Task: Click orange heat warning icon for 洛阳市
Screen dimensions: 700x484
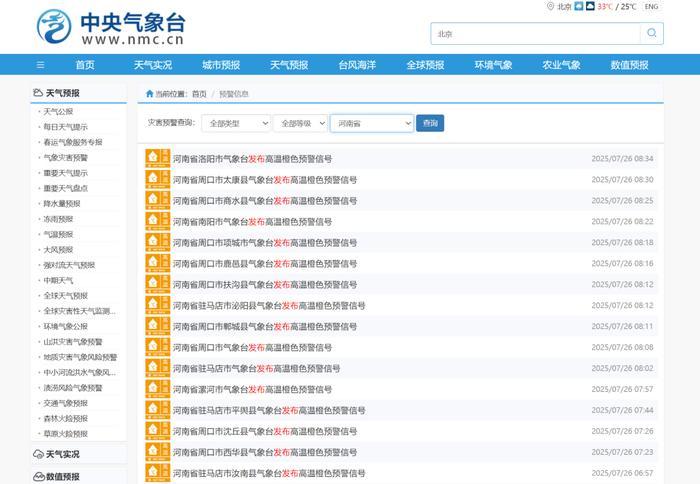Action: [158, 158]
